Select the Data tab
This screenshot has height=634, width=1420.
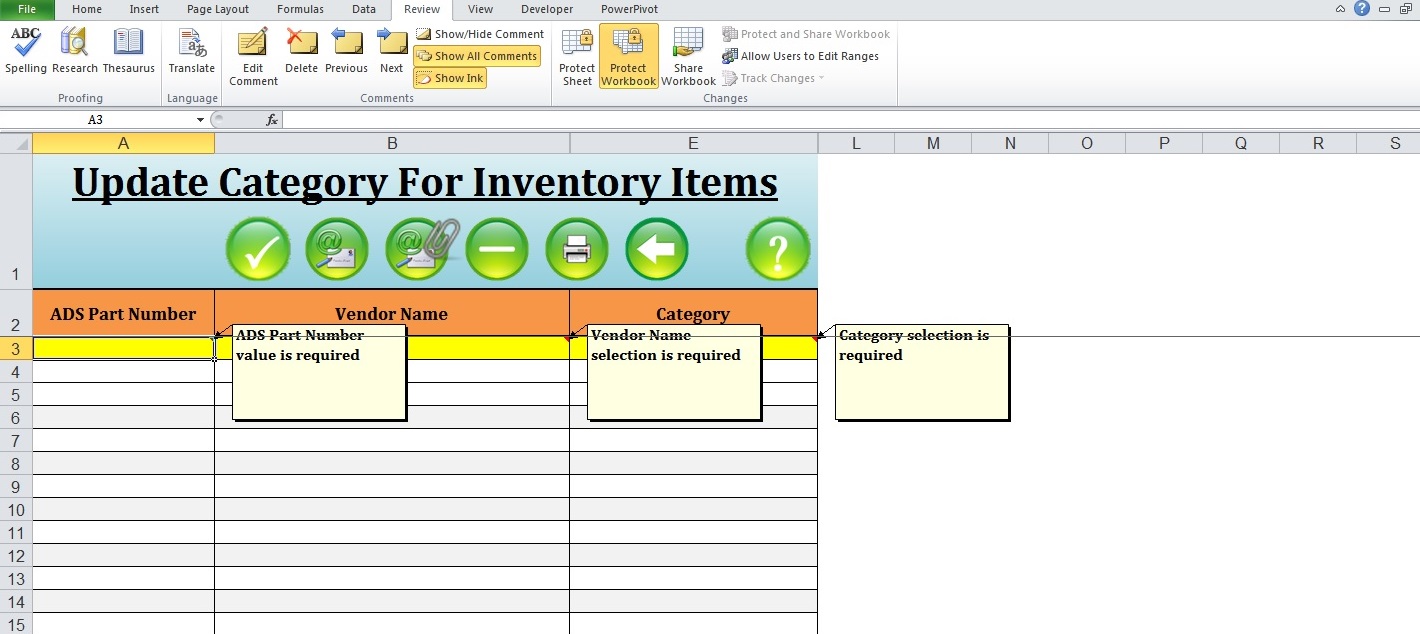coord(364,9)
